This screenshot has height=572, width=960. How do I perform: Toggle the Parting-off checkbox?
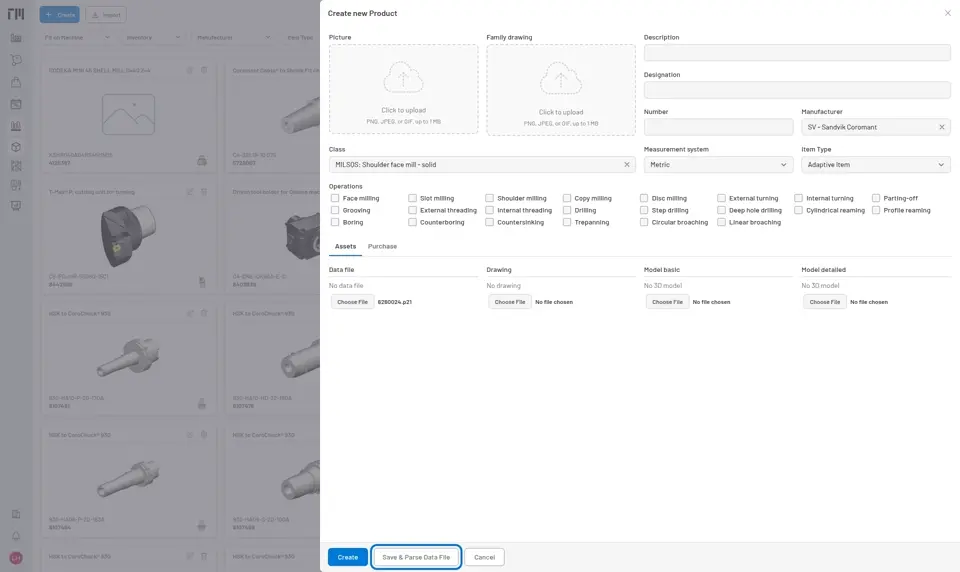[x=876, y=198]
